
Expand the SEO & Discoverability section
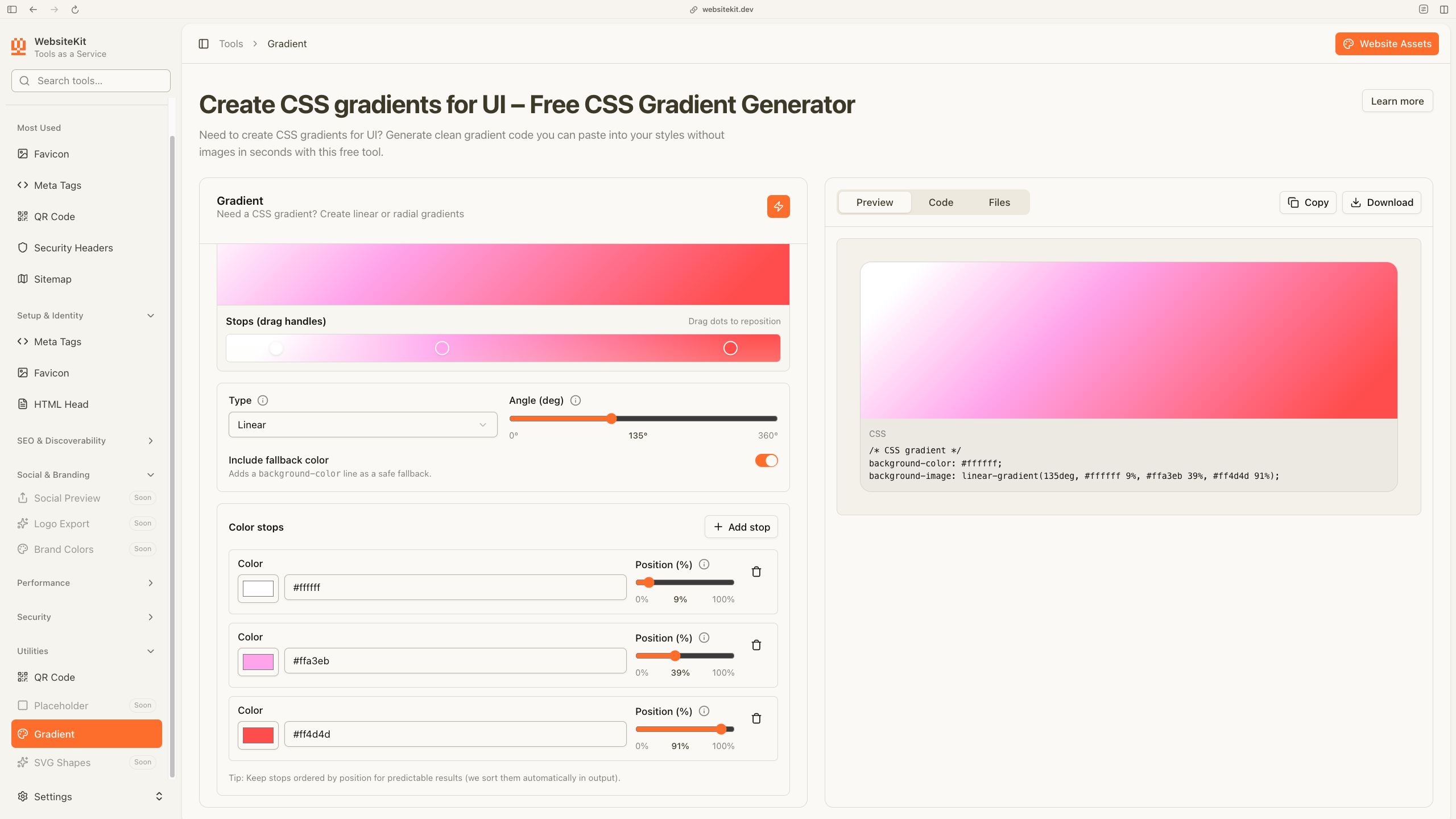[x=86, y=441]
